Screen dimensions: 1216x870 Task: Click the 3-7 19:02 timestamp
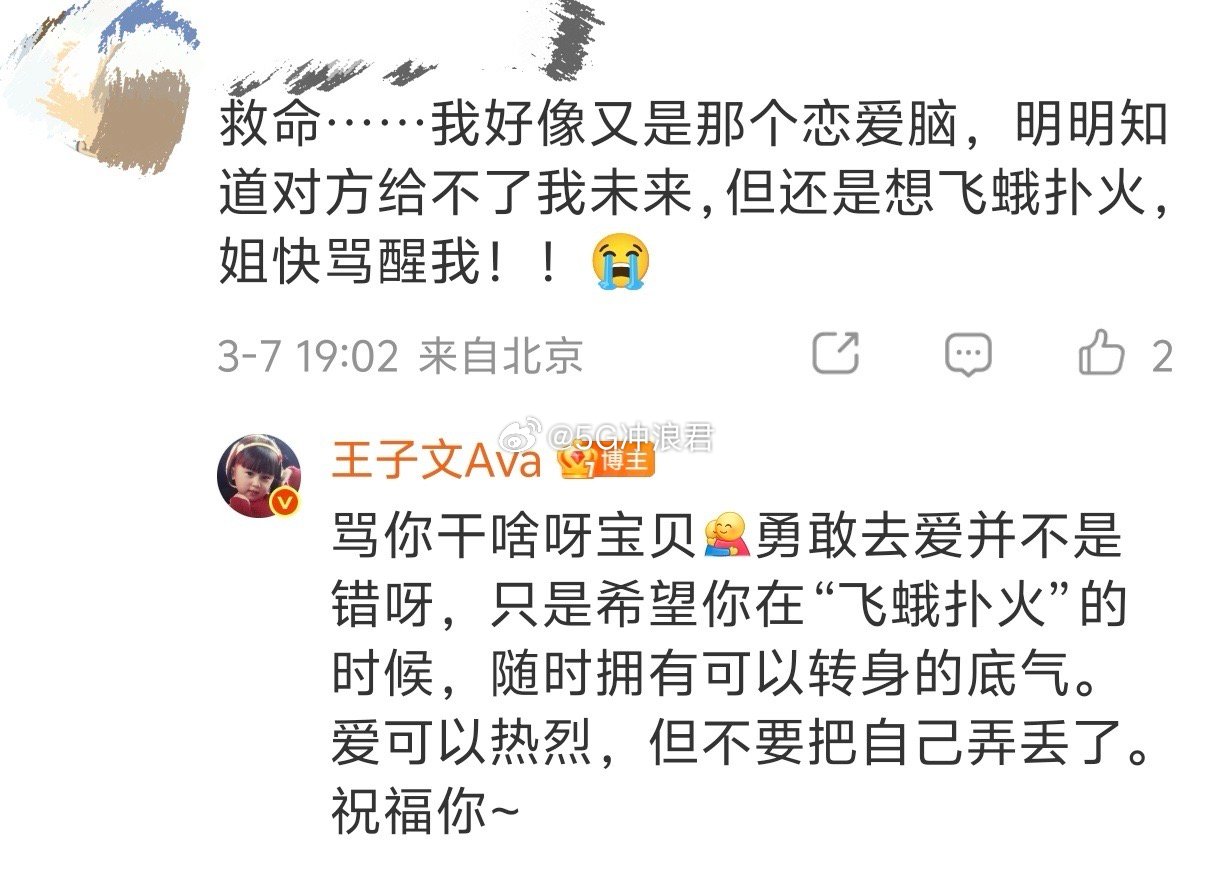(x=308, y=356)
